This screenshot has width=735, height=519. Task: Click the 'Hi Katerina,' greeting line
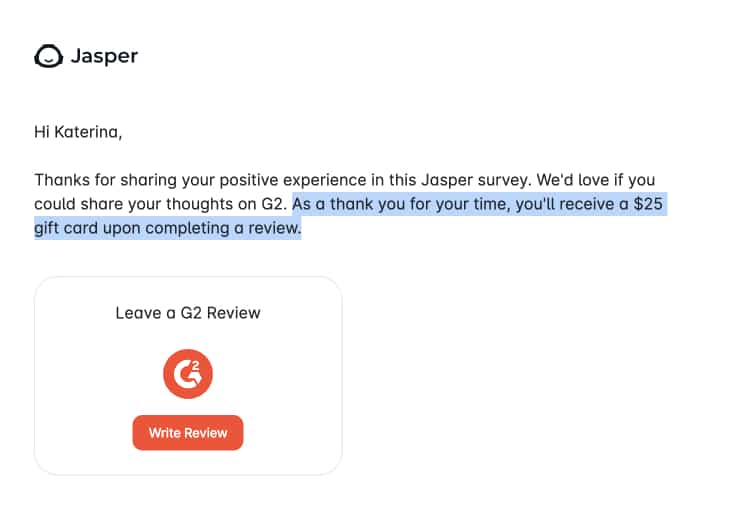pyautogui.click(x=78, y=132)
